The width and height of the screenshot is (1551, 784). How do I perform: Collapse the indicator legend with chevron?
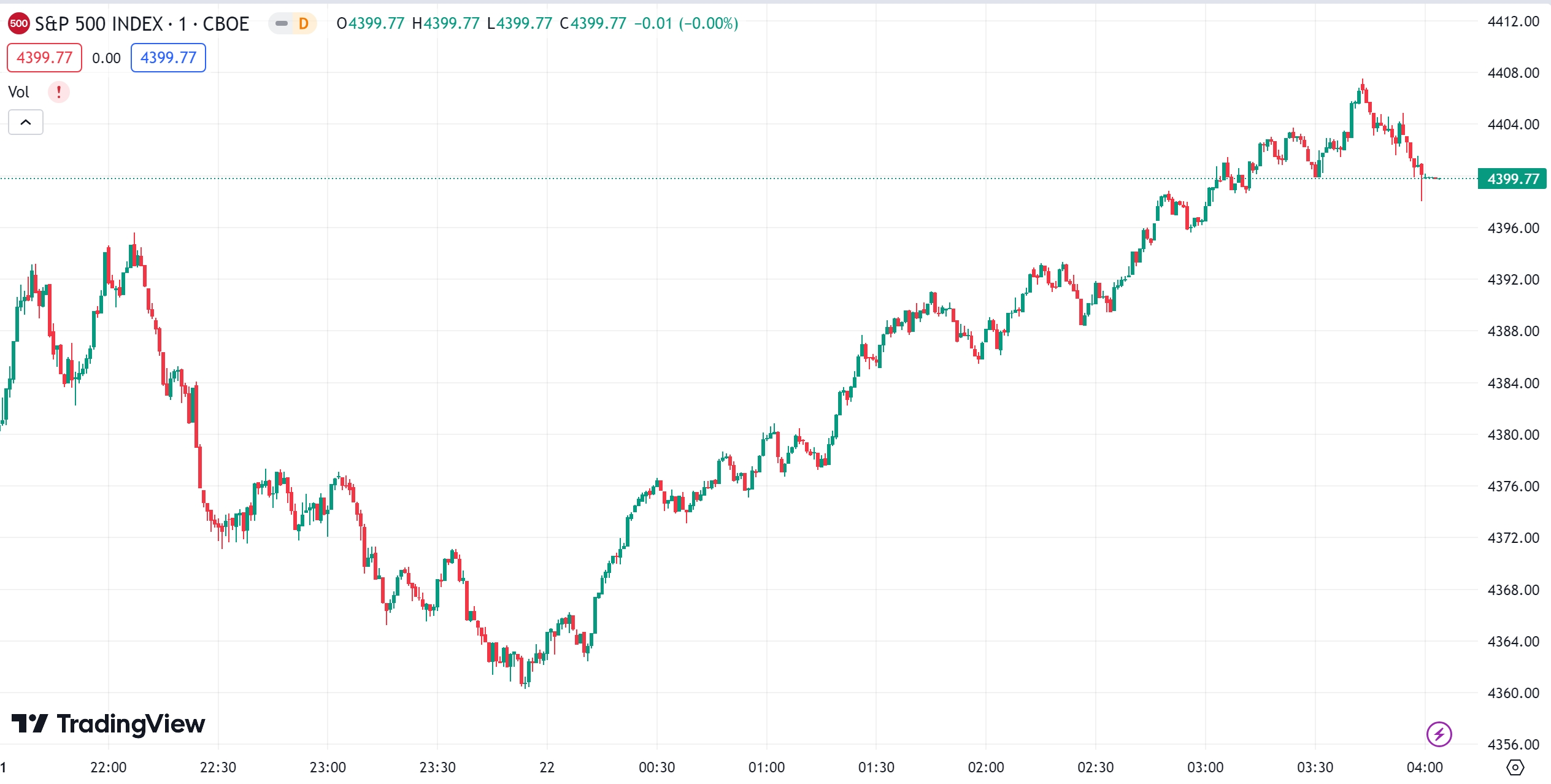pyautogui.click(x=26, y=122)
